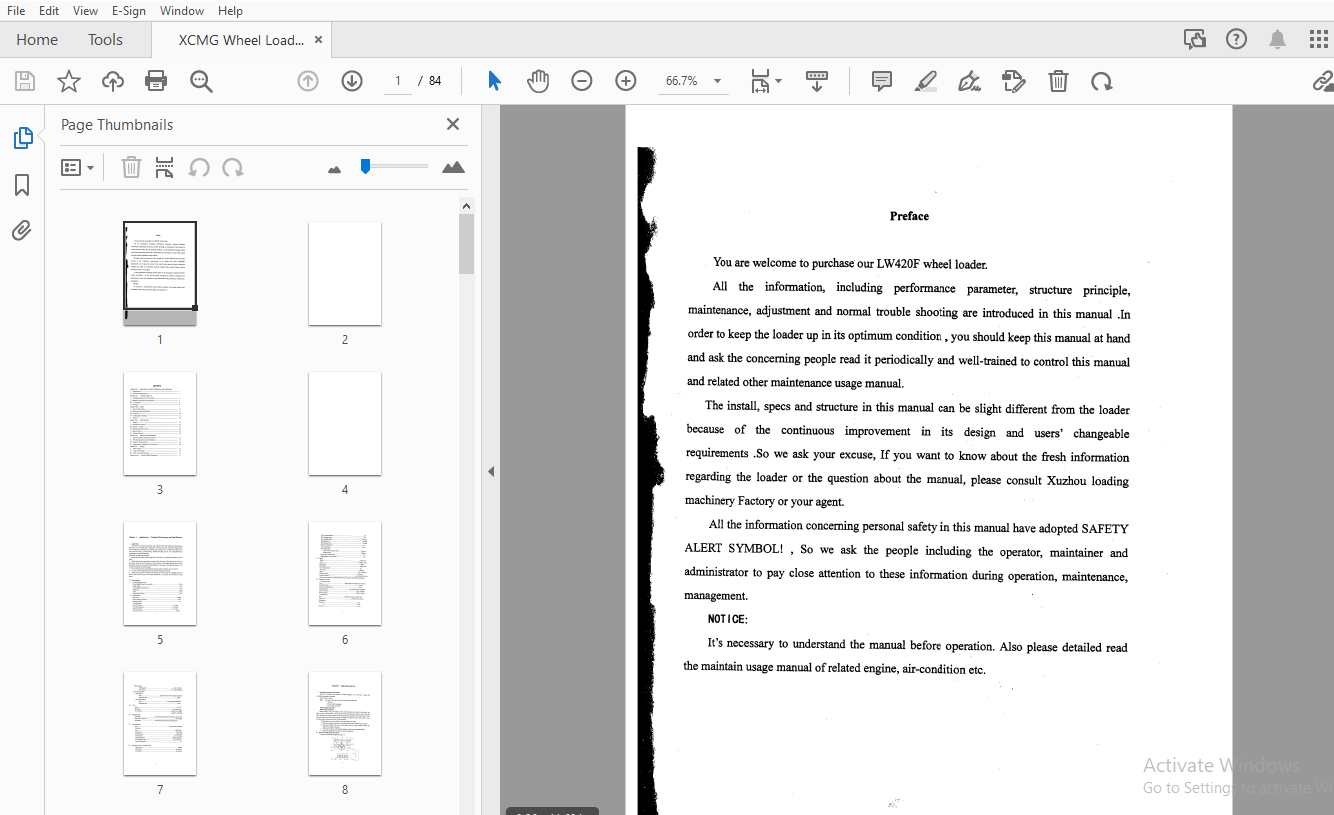Screen dimensions: 1334x815
Task: Click the share screen chat icon
Action: (1195, 39)
